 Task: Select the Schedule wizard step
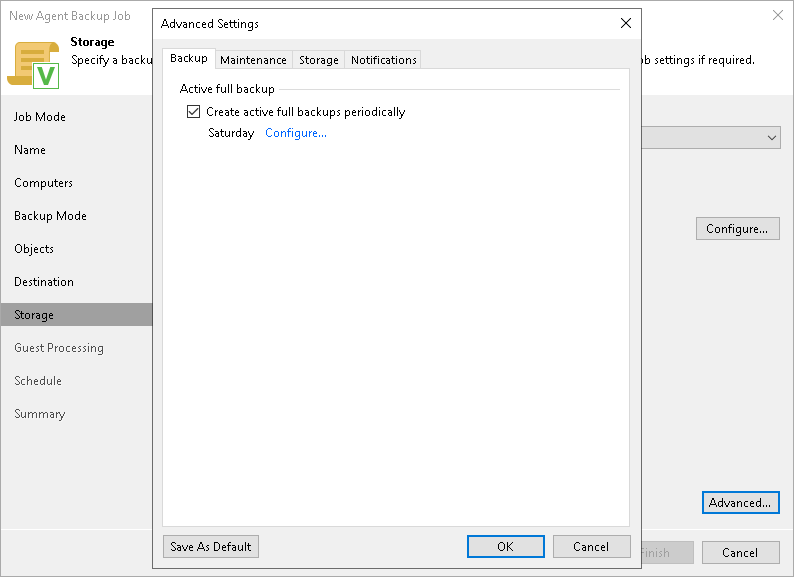(38, 381)
